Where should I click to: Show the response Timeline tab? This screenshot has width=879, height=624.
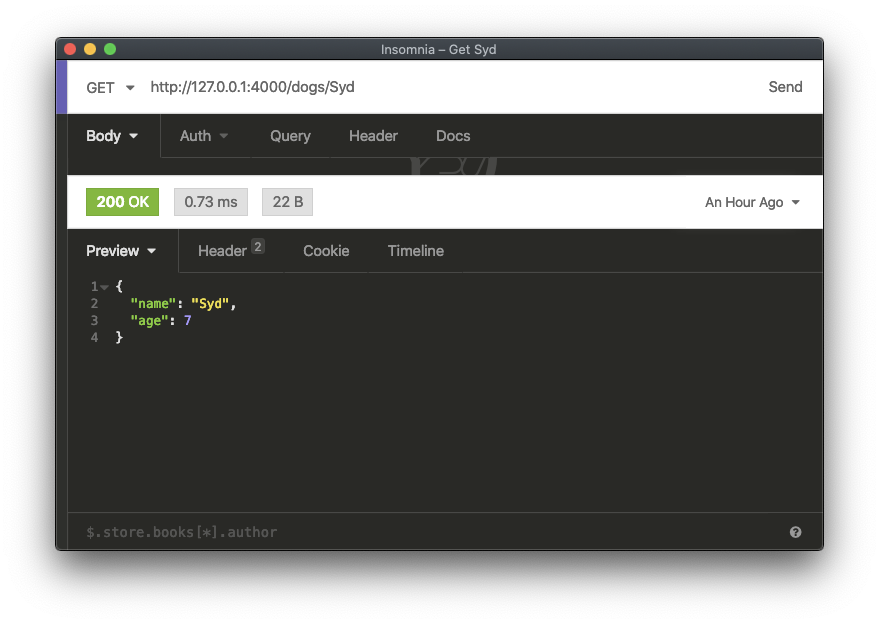pos(415,251)
